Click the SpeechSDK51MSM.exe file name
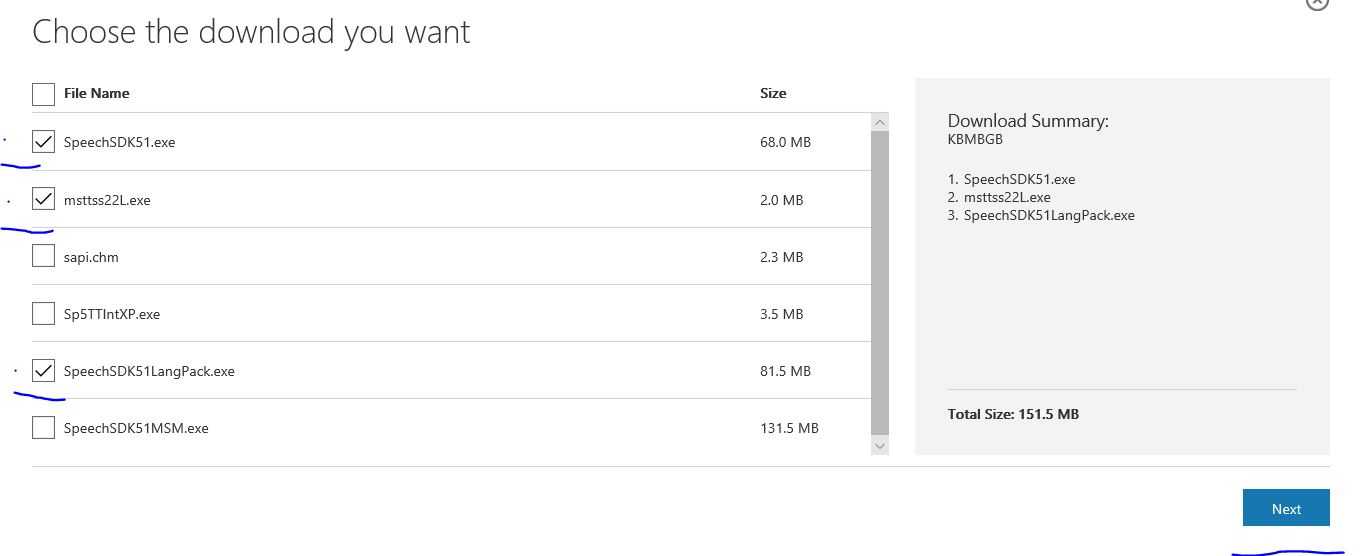Screen dimensions: 1363x556 click(136, 428)
